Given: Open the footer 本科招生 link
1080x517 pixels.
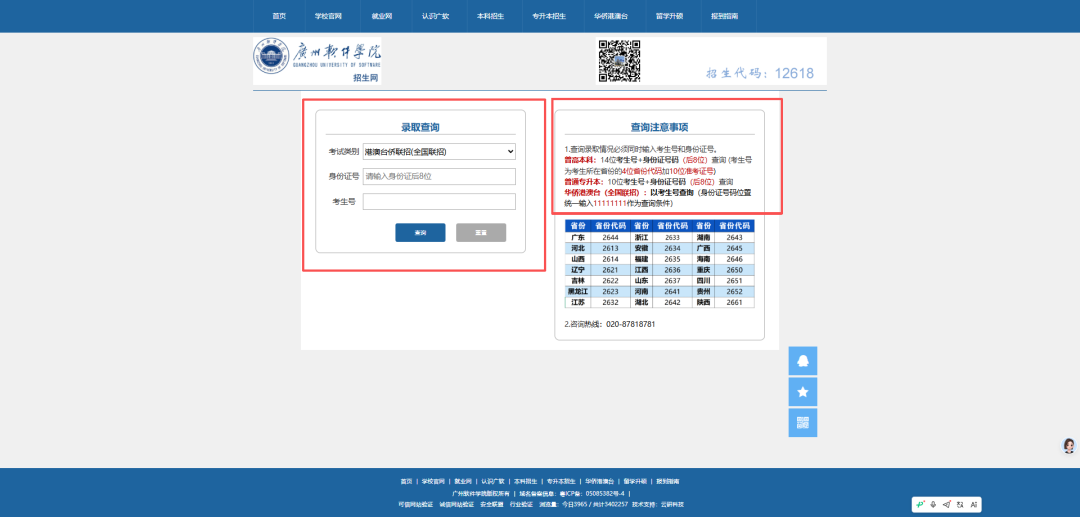Looking at the screenshot, I should 526,481.
